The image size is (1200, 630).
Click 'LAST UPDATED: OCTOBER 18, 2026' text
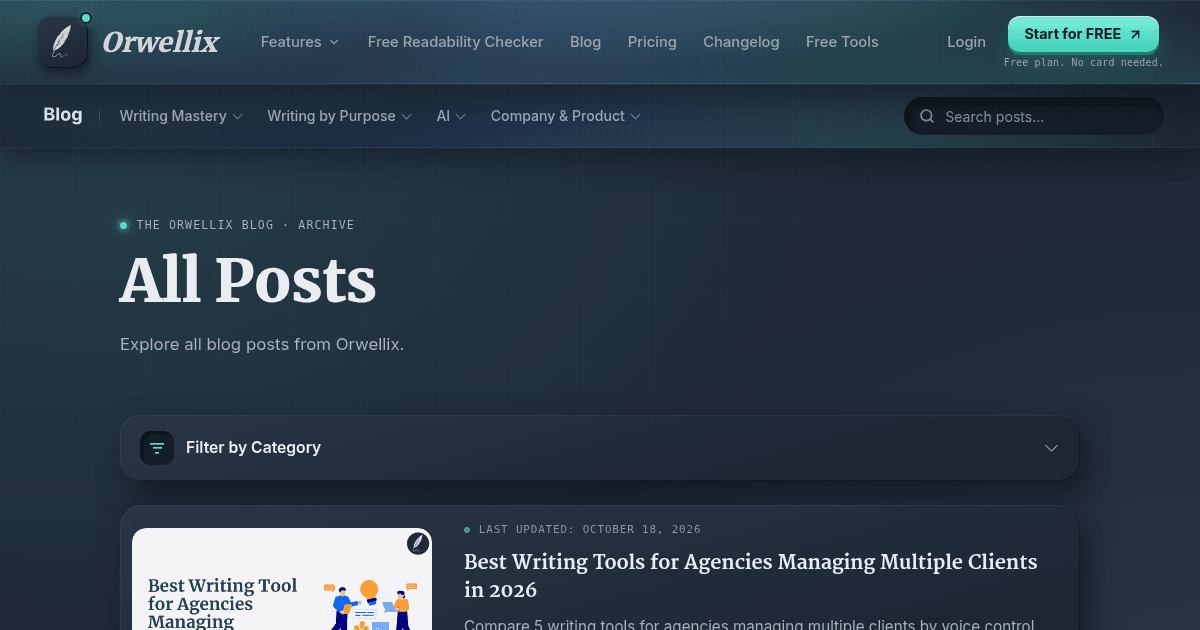(590, 529)
